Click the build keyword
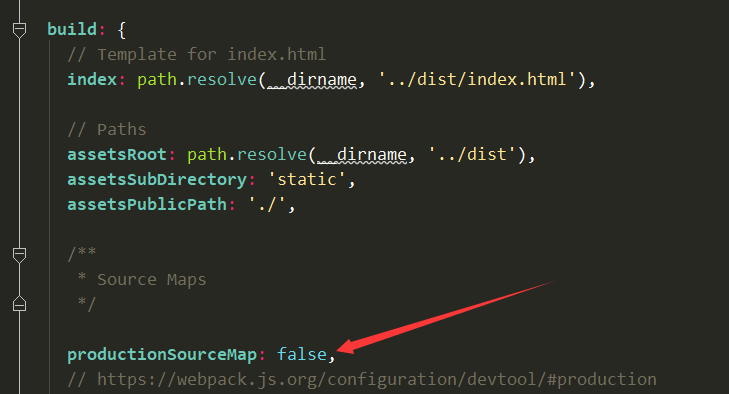Image resolution: width=729 pixels, height=394 pixels. tap(72, 29)
